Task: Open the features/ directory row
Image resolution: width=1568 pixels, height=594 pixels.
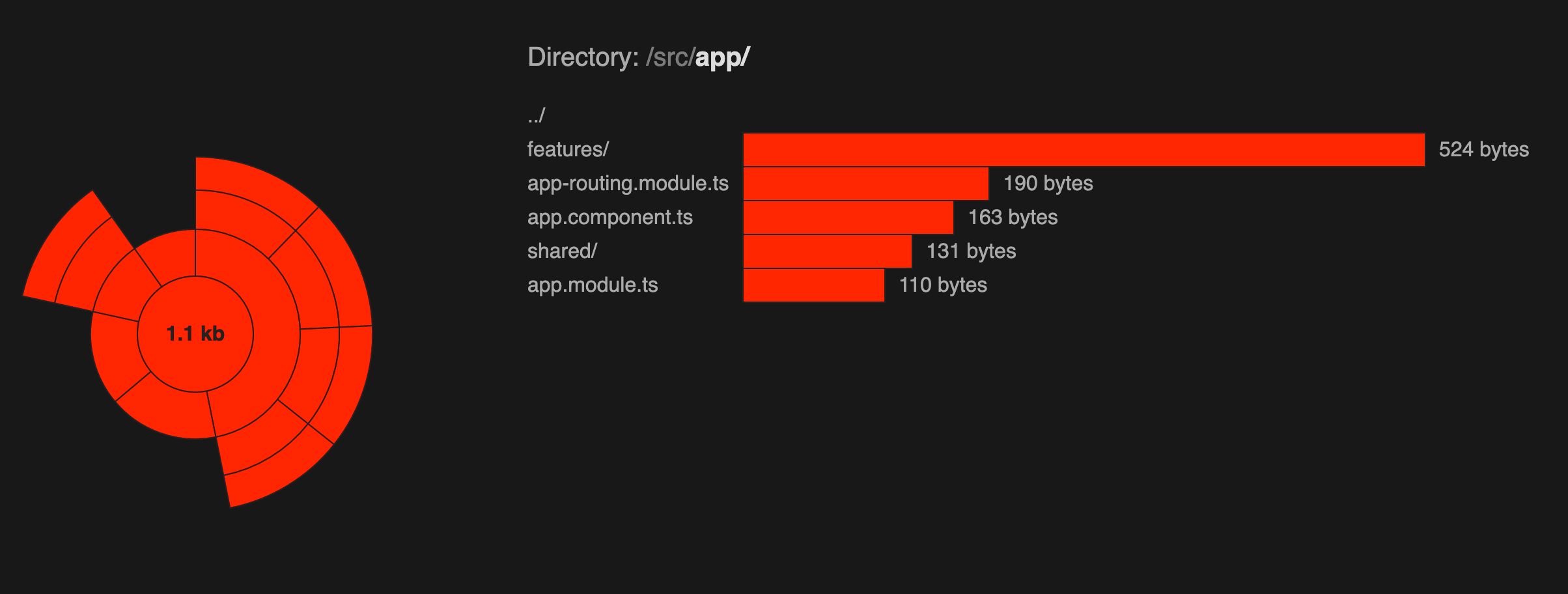Action: 568,149
